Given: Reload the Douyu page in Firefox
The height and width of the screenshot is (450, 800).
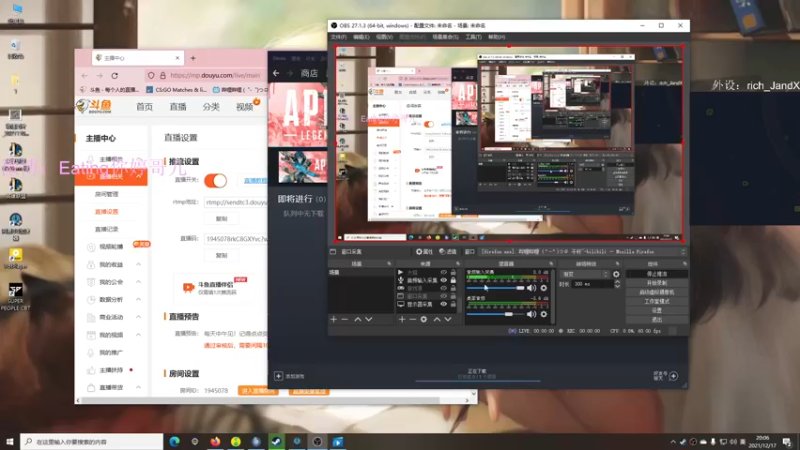Looking at the screenshot, I should [x=115, y=76].
